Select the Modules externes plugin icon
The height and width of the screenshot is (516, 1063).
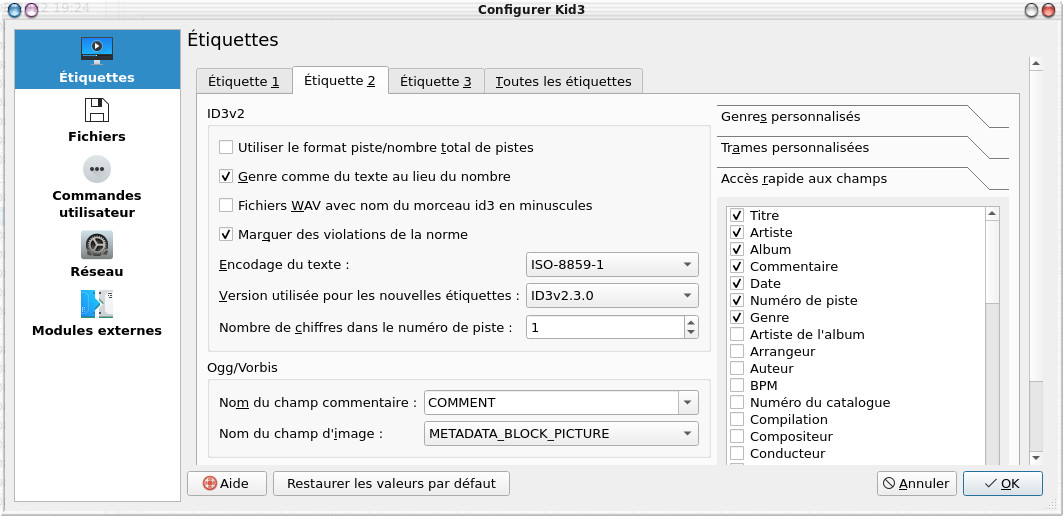click(x=96, y=304)
